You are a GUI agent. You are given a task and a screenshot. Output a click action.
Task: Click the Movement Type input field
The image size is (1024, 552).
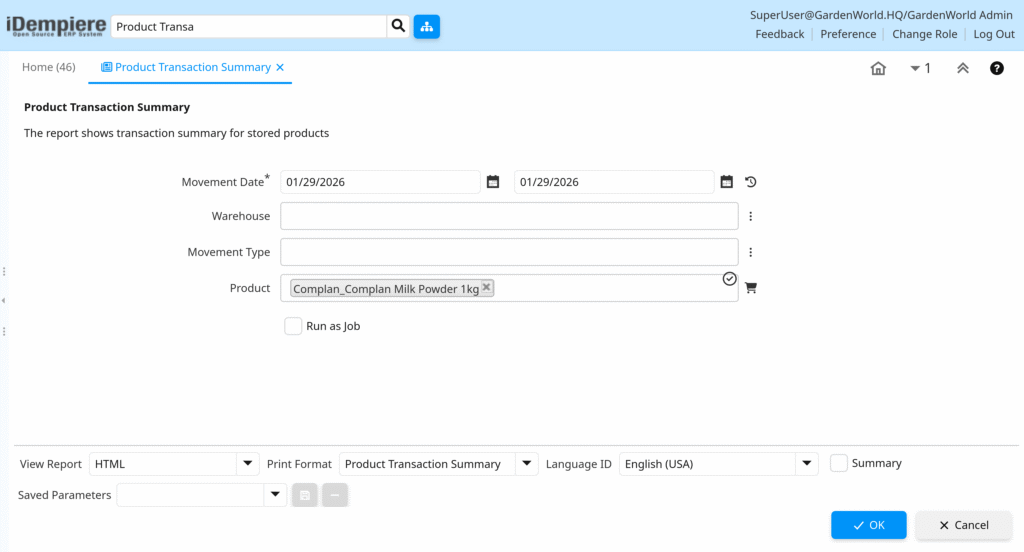[x=509, y=252]
